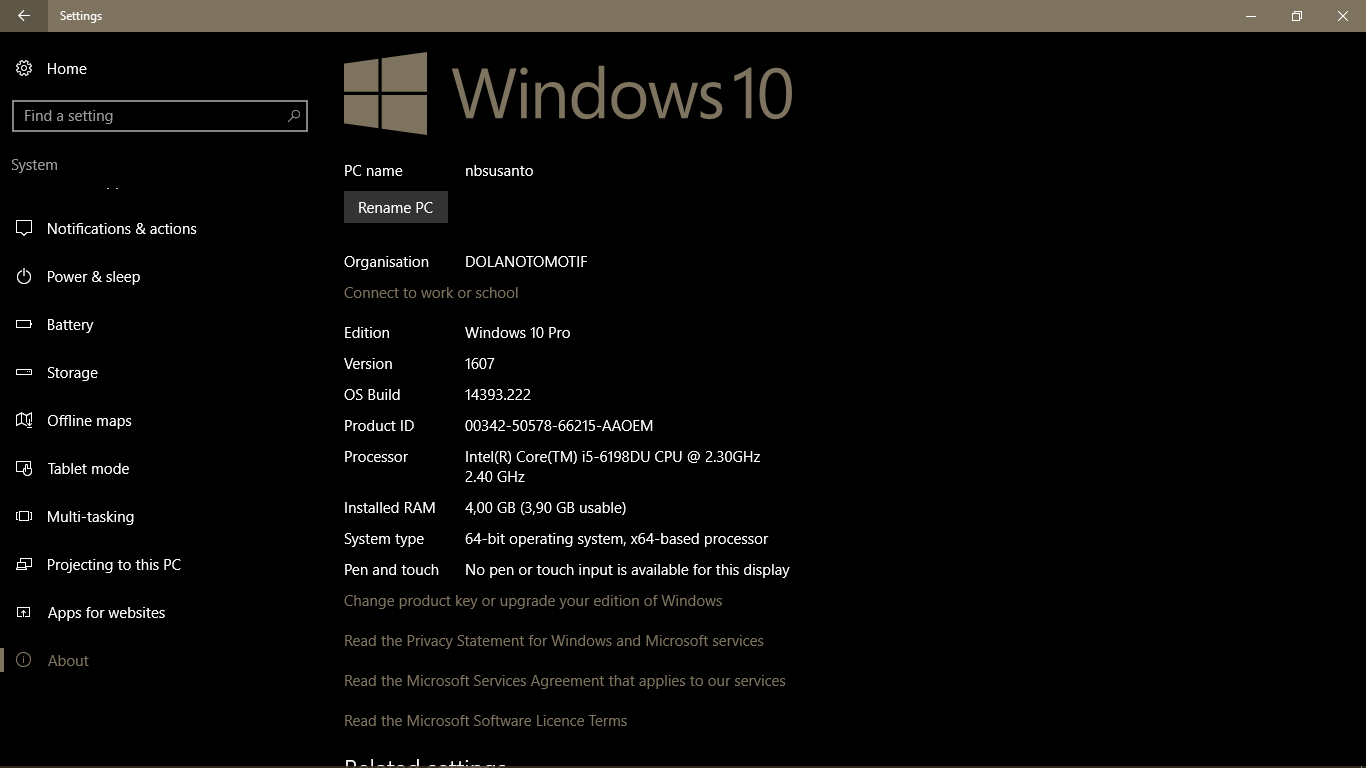The height and width of the screenshot is (768, 1366).
Task: Click Change product key or upgrade link
Action: coord(532,601)
